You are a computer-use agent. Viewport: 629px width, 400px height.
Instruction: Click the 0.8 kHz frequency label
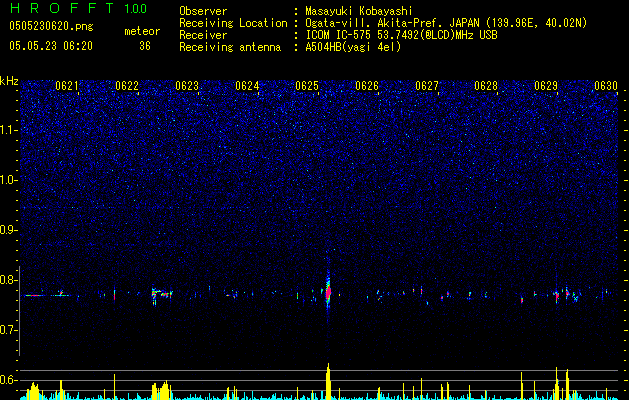coord(8,280)
